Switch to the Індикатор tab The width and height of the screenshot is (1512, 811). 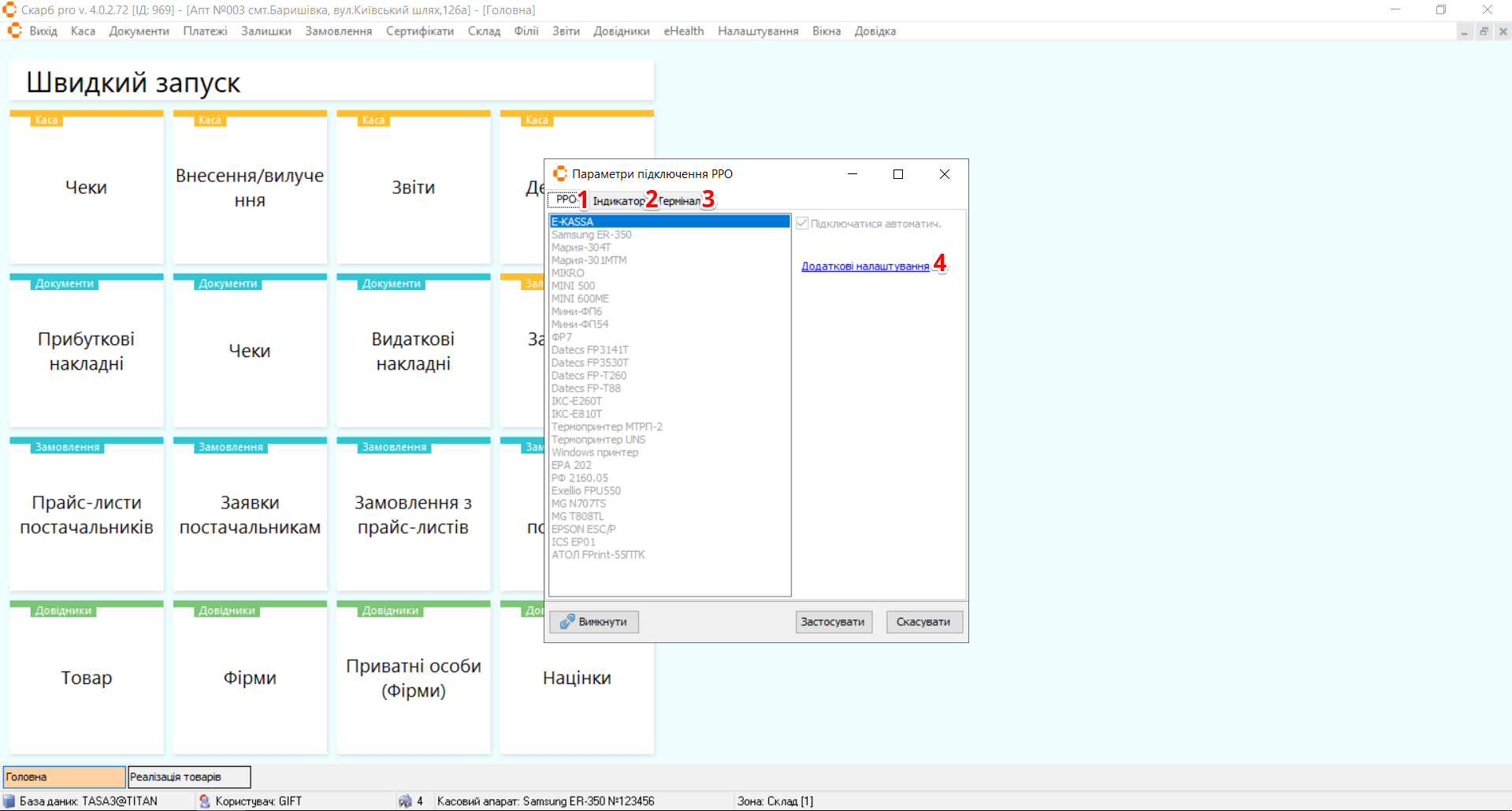618,201
